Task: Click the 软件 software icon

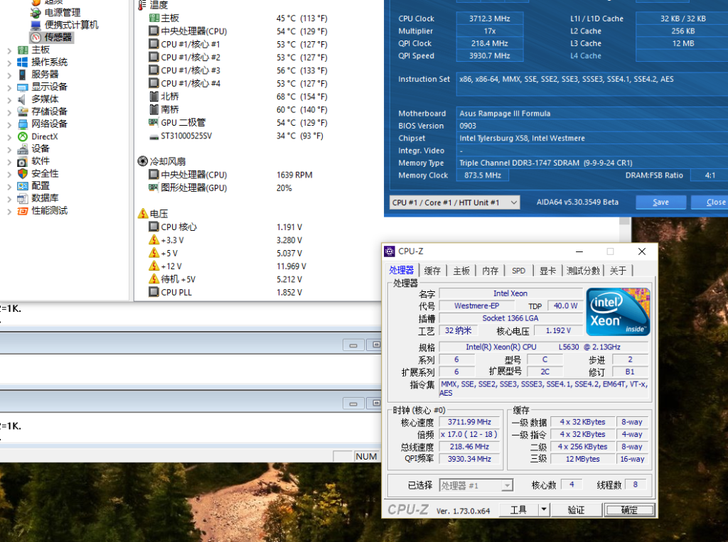Action: [22, 161]
